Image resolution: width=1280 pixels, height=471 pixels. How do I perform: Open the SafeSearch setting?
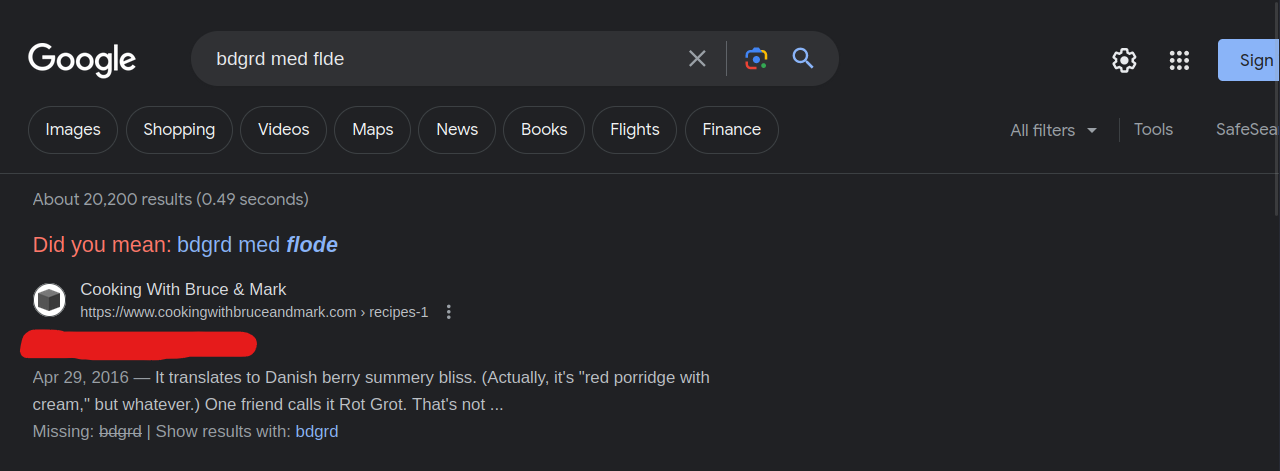(1247, 129)
